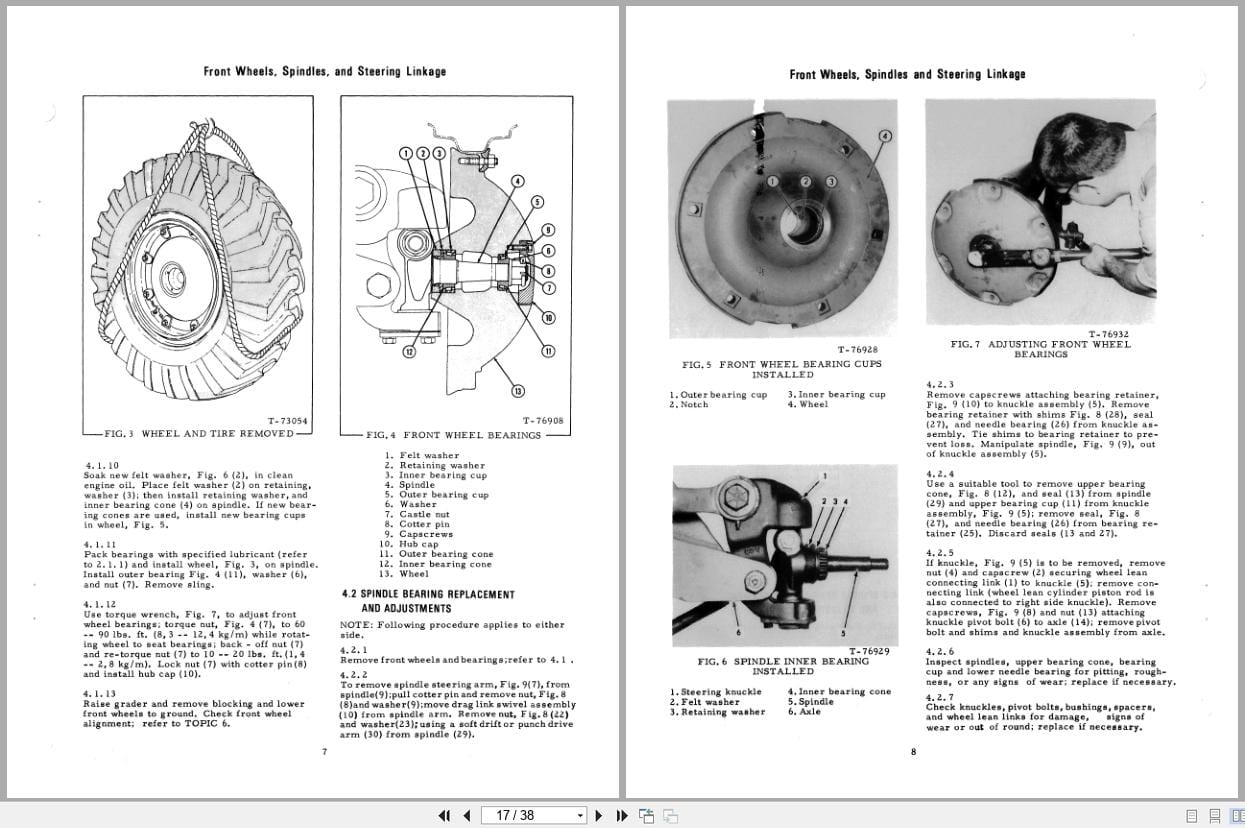Click the legend item '1. Steering knuckle'
Viewport: 1245px width, 828px height.
coord(716,692)
